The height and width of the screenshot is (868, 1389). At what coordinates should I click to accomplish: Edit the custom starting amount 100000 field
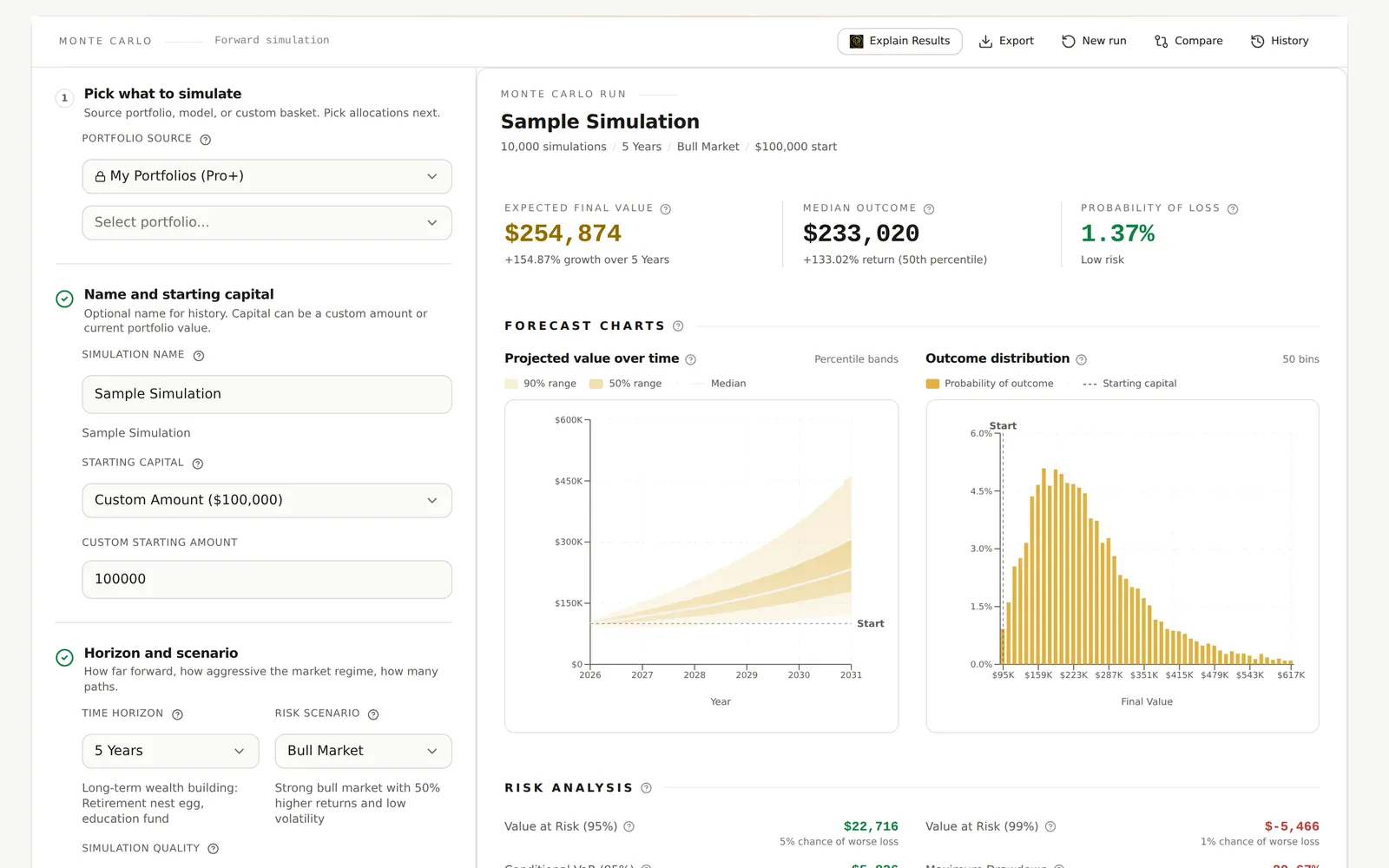267,580
